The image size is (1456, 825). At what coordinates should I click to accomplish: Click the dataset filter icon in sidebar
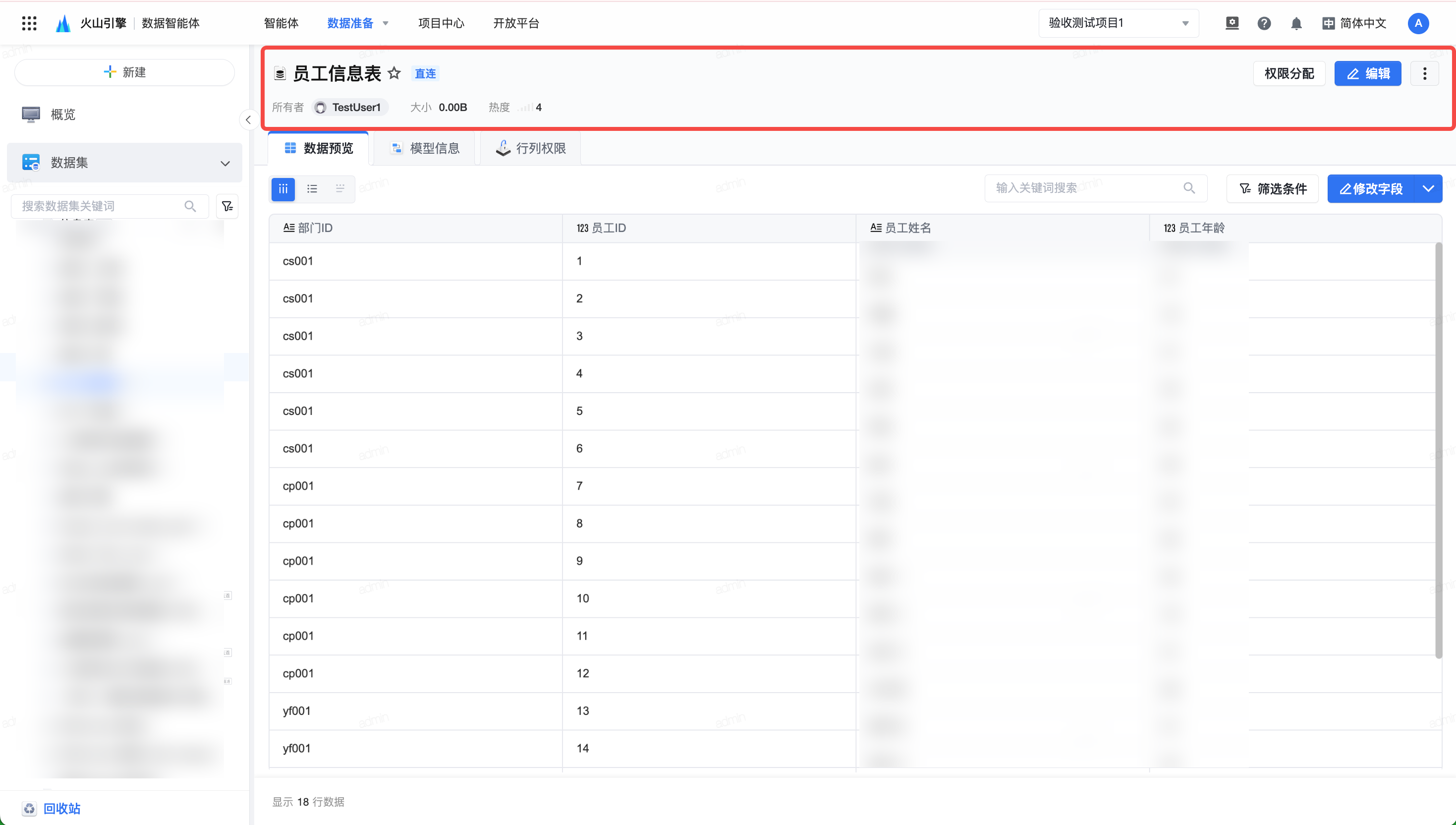(x=227, y=206)
